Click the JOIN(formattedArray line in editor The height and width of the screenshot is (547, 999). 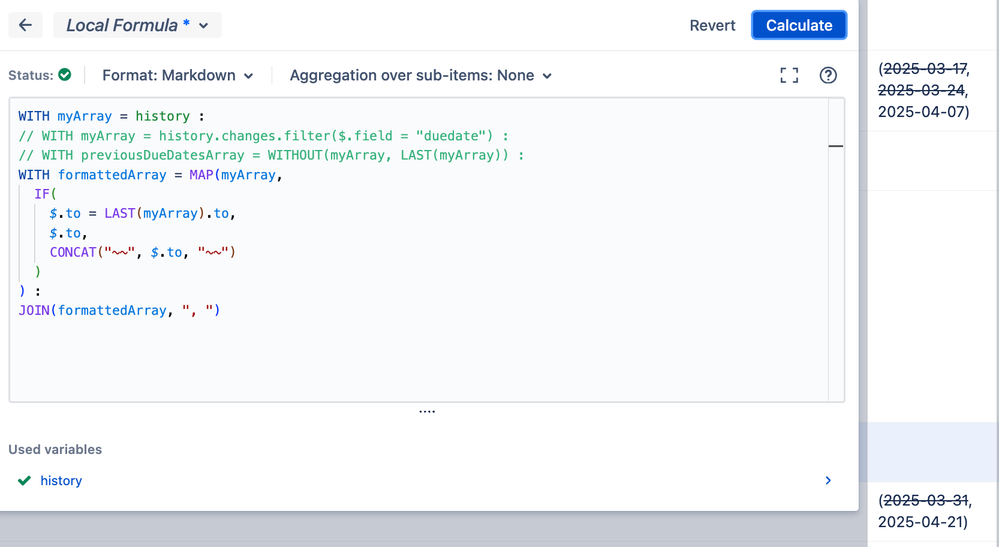pos(119,311)
